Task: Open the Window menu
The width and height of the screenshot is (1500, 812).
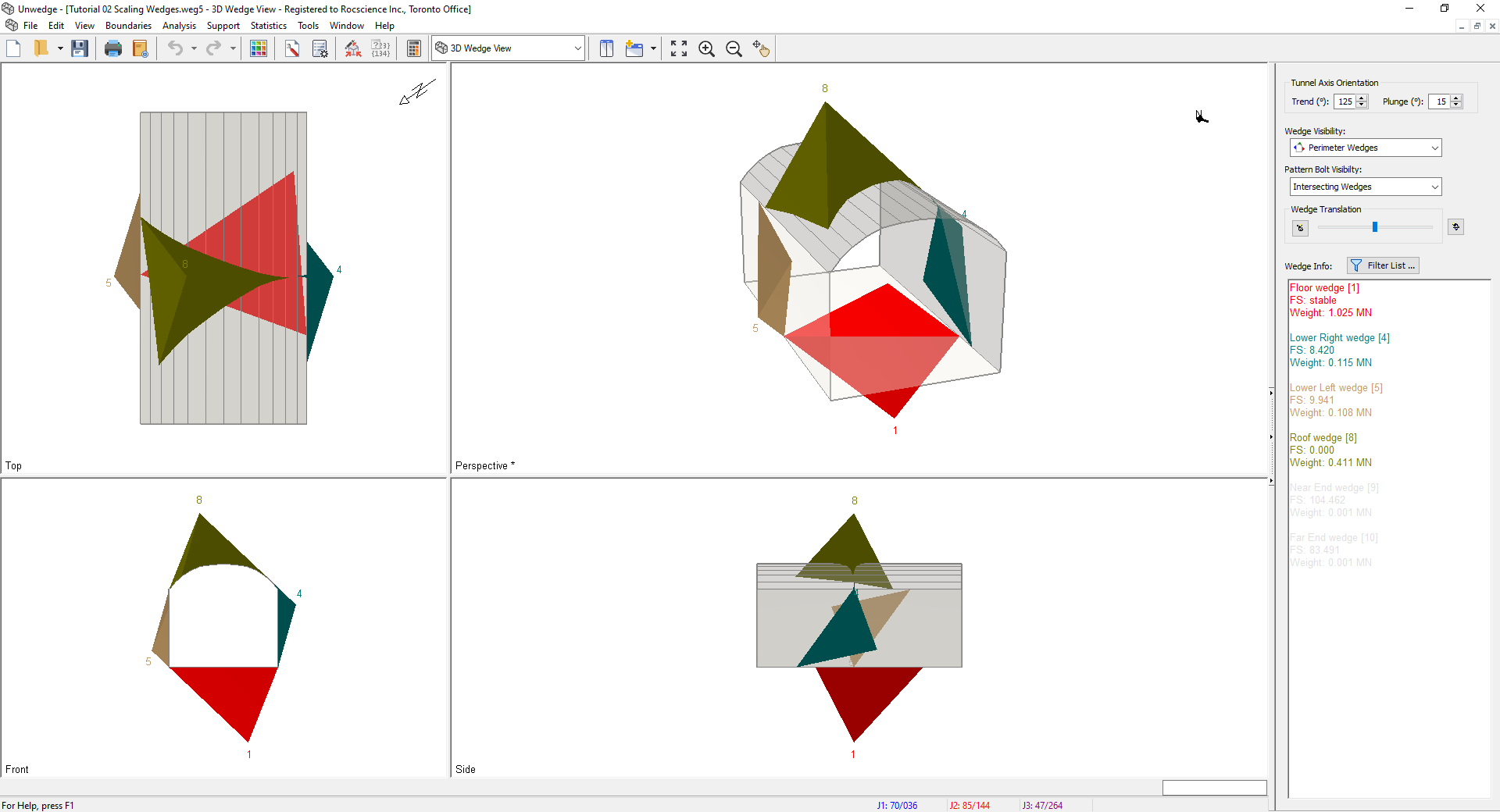Action: coord(347,26)
